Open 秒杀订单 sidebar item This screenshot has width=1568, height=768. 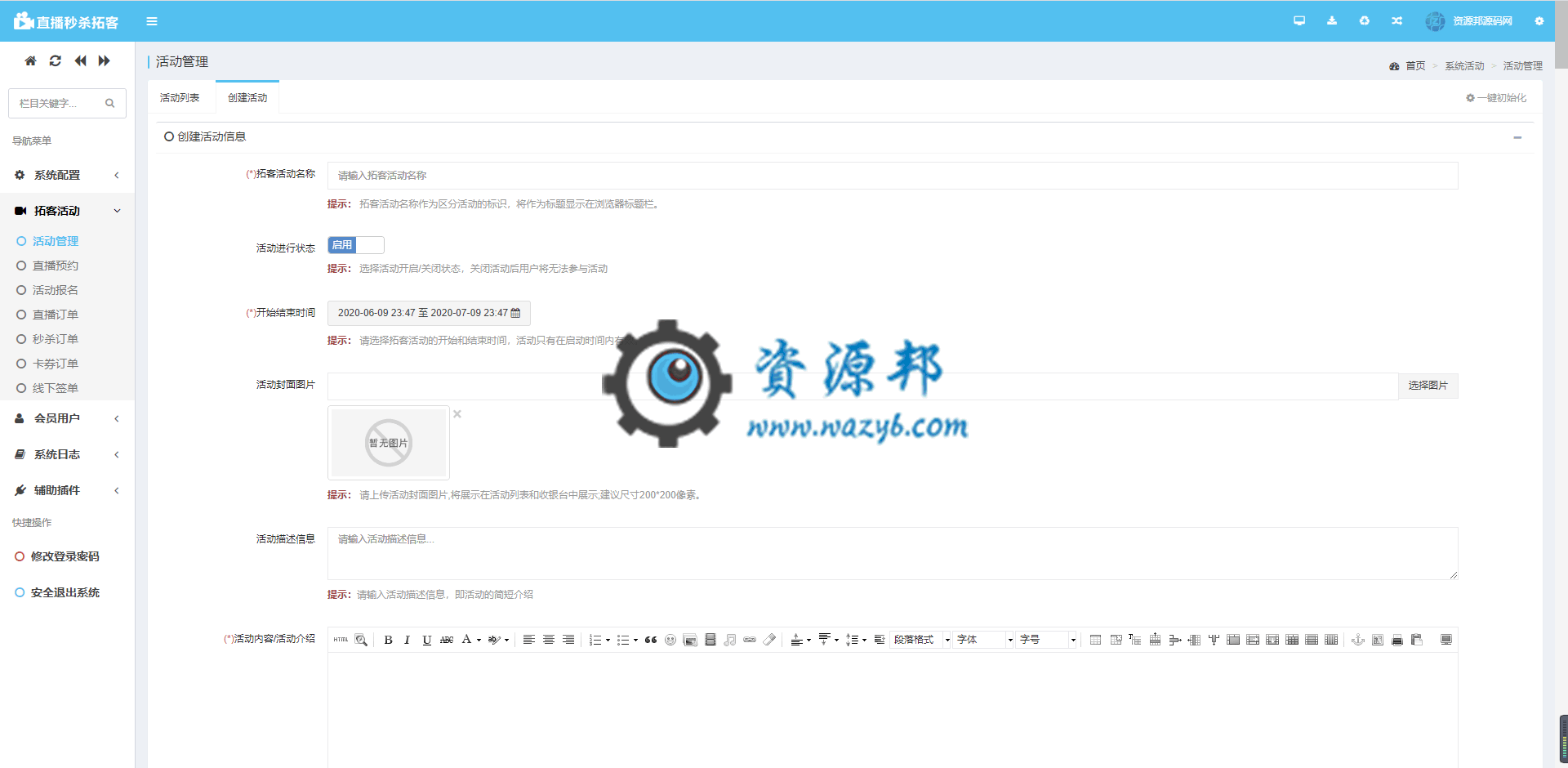[x=56, y=339]
